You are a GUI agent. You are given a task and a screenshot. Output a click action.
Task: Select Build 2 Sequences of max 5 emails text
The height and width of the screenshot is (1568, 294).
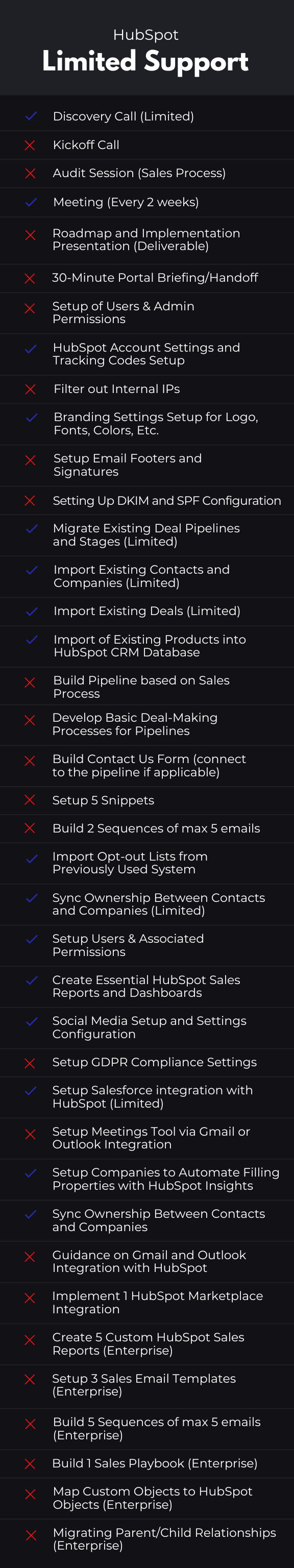156,828
